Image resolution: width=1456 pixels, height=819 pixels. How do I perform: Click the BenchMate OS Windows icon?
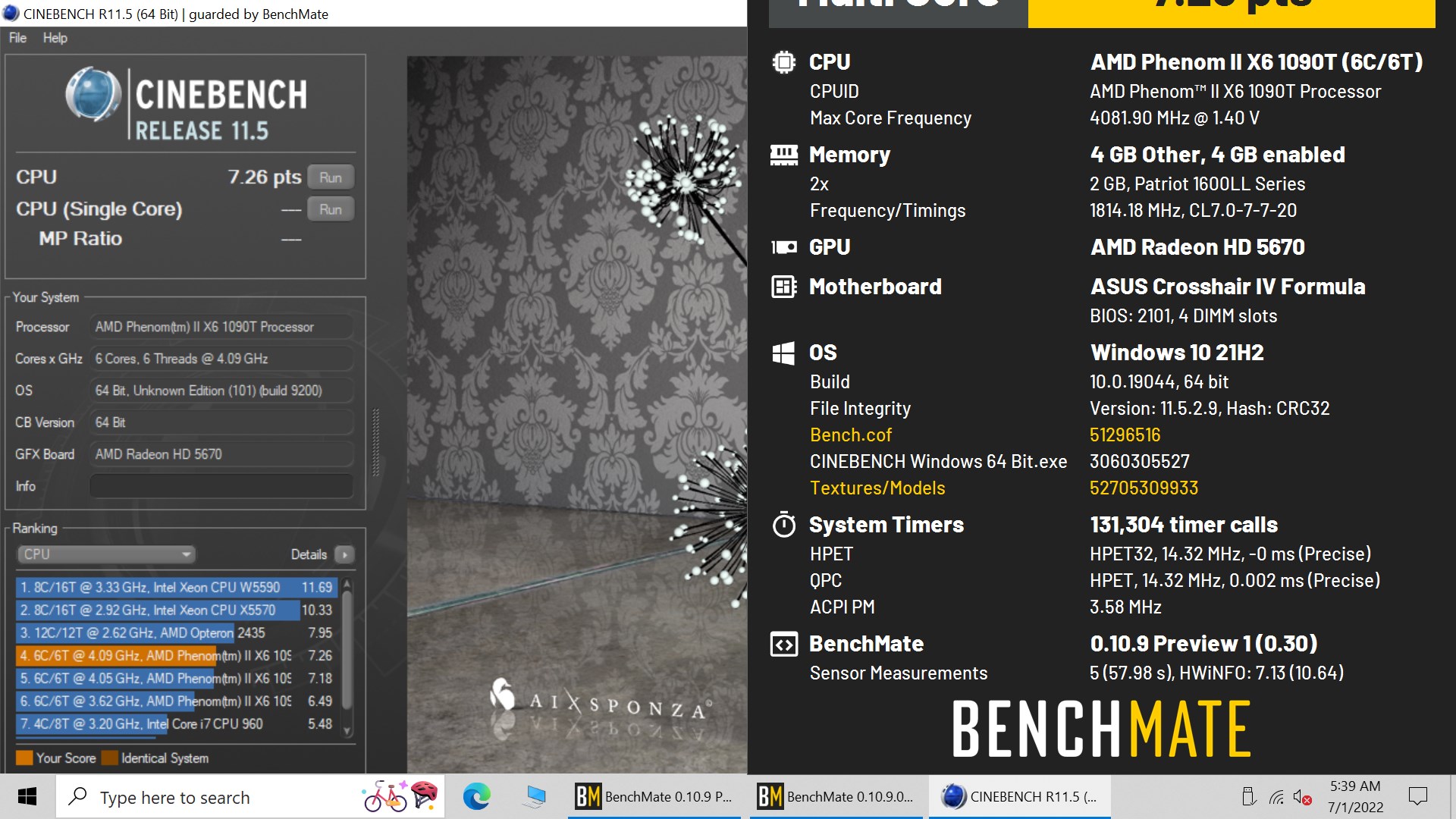783,353
